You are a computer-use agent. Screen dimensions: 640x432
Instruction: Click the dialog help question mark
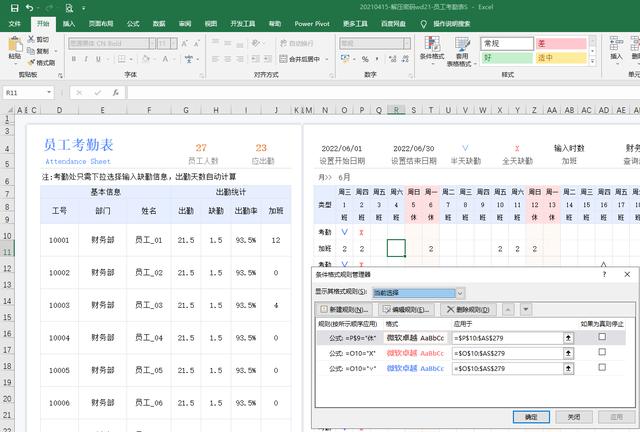tap(603, 274)
